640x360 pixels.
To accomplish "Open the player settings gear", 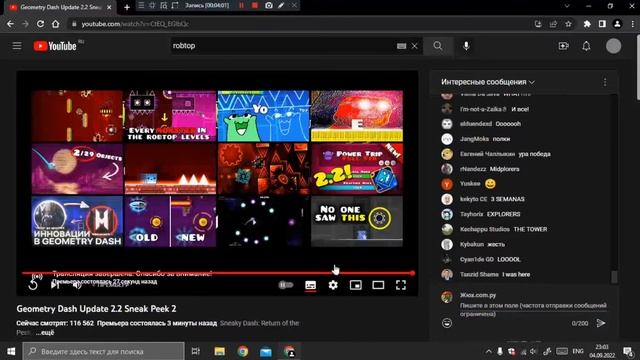I will (x=333, y=285).
